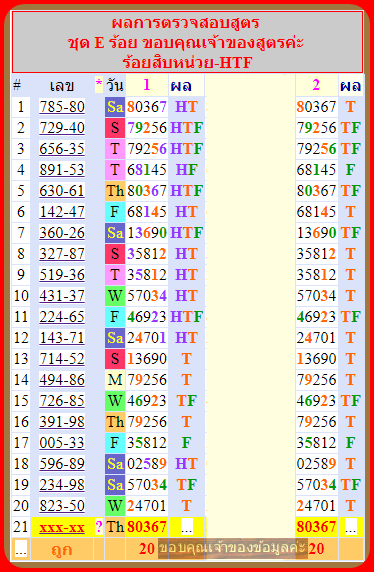Image resolution: width=374 pixels, height=572 pixels.
Task: Click the cream M day cell in row 14
Action: click(115, 380)
